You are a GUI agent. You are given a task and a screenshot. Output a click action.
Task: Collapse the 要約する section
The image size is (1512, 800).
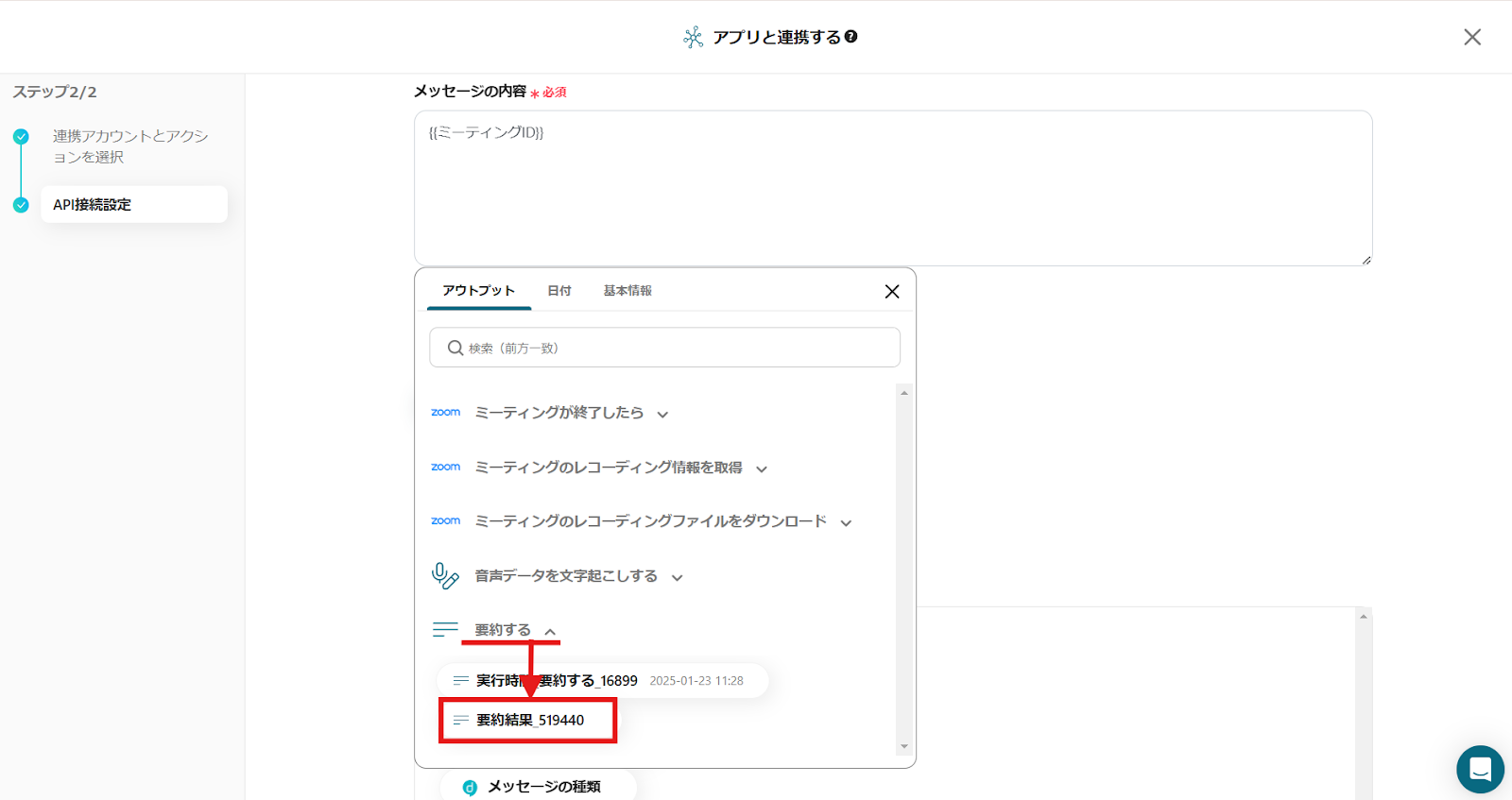[550, 632]
